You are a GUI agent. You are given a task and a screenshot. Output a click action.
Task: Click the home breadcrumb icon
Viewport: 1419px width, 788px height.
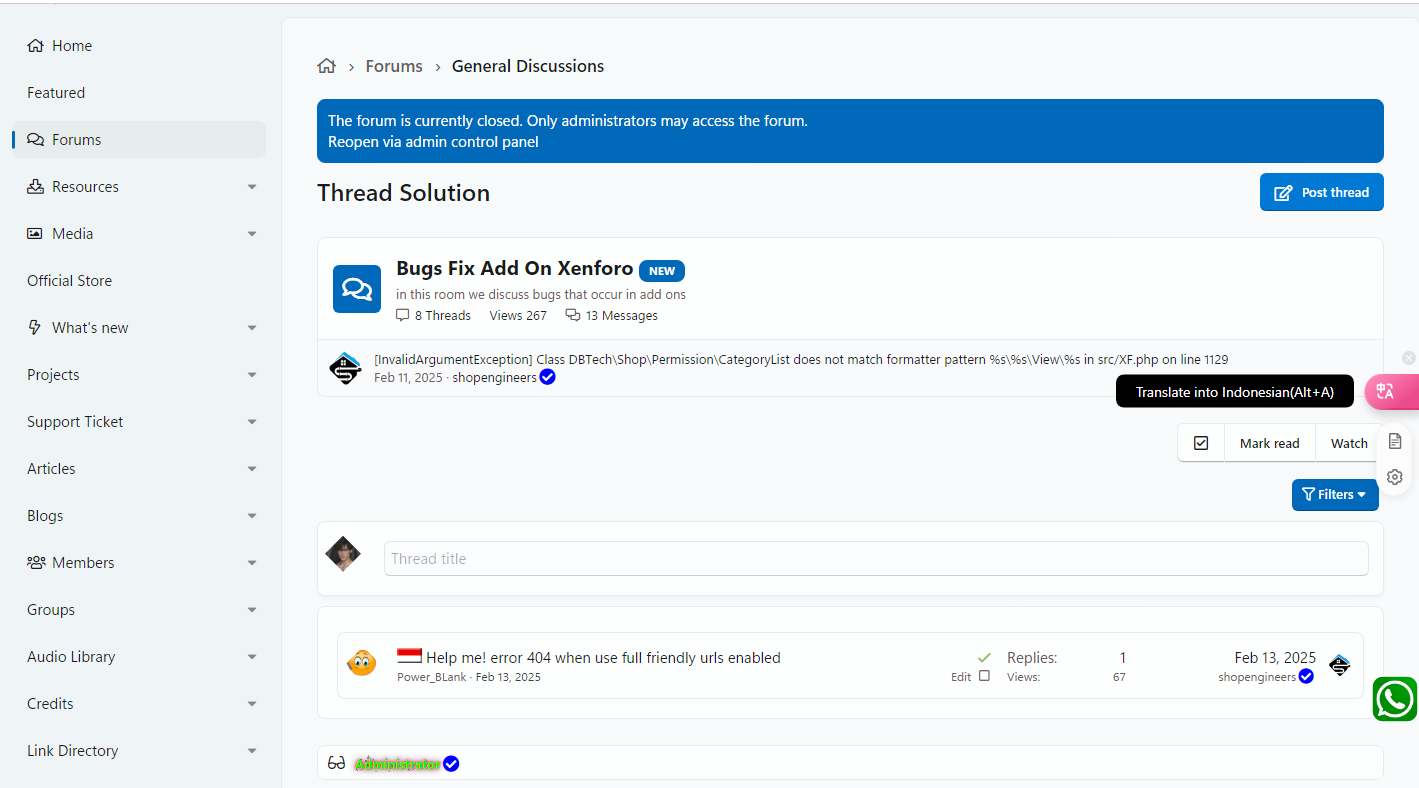coord(326,66)
